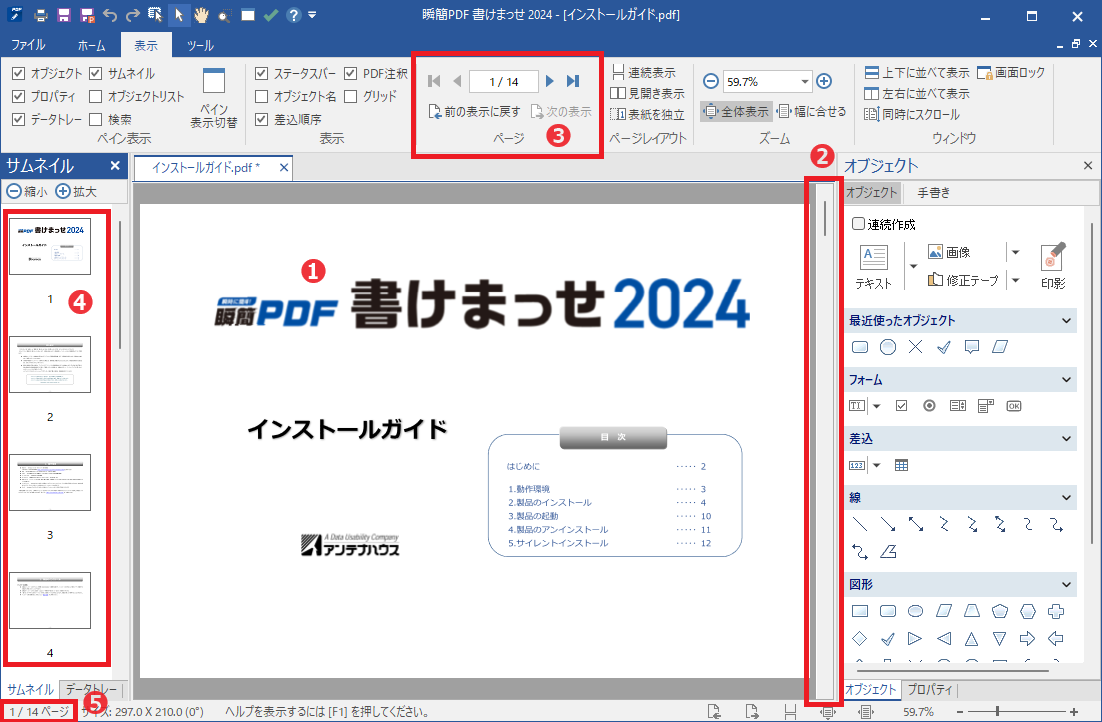
Task: Enable the オブジェクトリスト checkbox
Action: coord(96,96)
